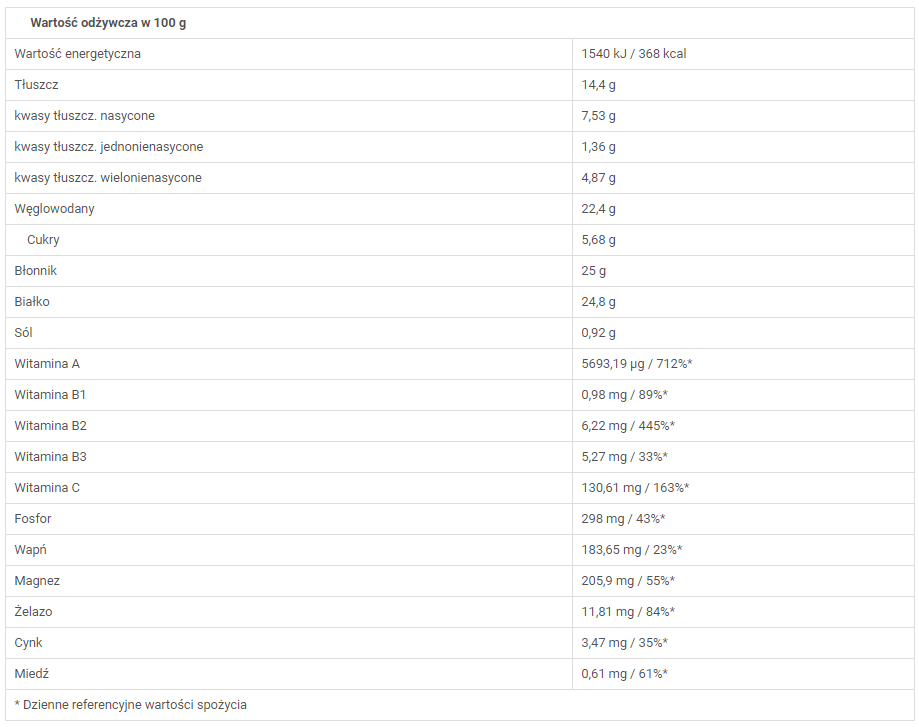Click the 'Węglowodany' row label
This screenshot has height=727, width=919.
pos(54,209)
